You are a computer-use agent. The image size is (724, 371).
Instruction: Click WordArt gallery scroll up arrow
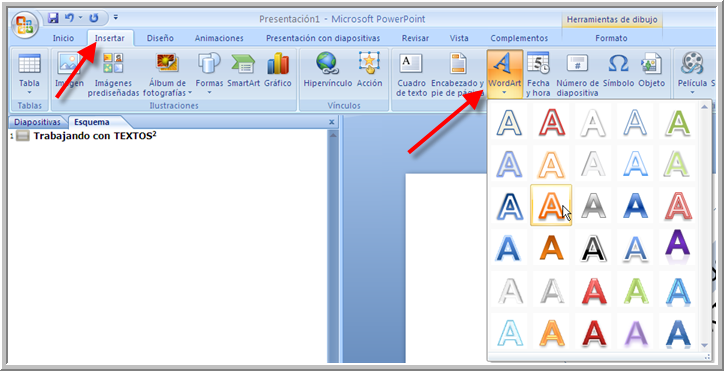704,107
